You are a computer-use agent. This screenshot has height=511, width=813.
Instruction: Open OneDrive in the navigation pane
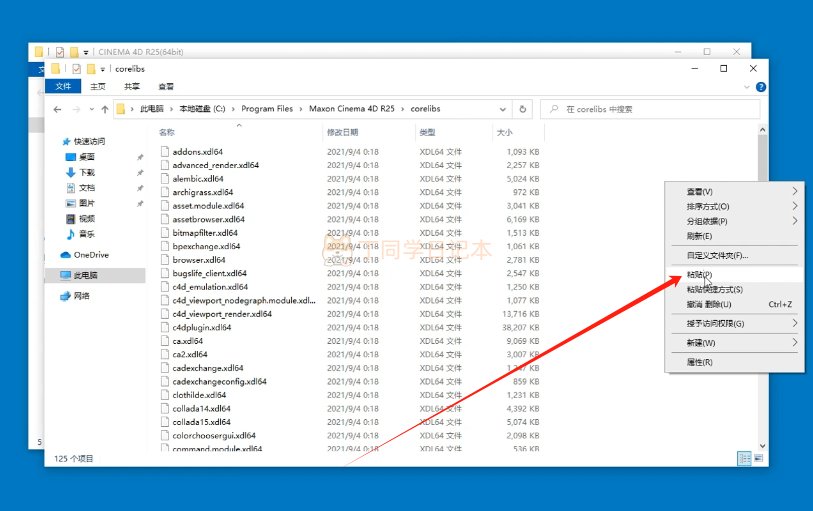[x=90, y=255]
